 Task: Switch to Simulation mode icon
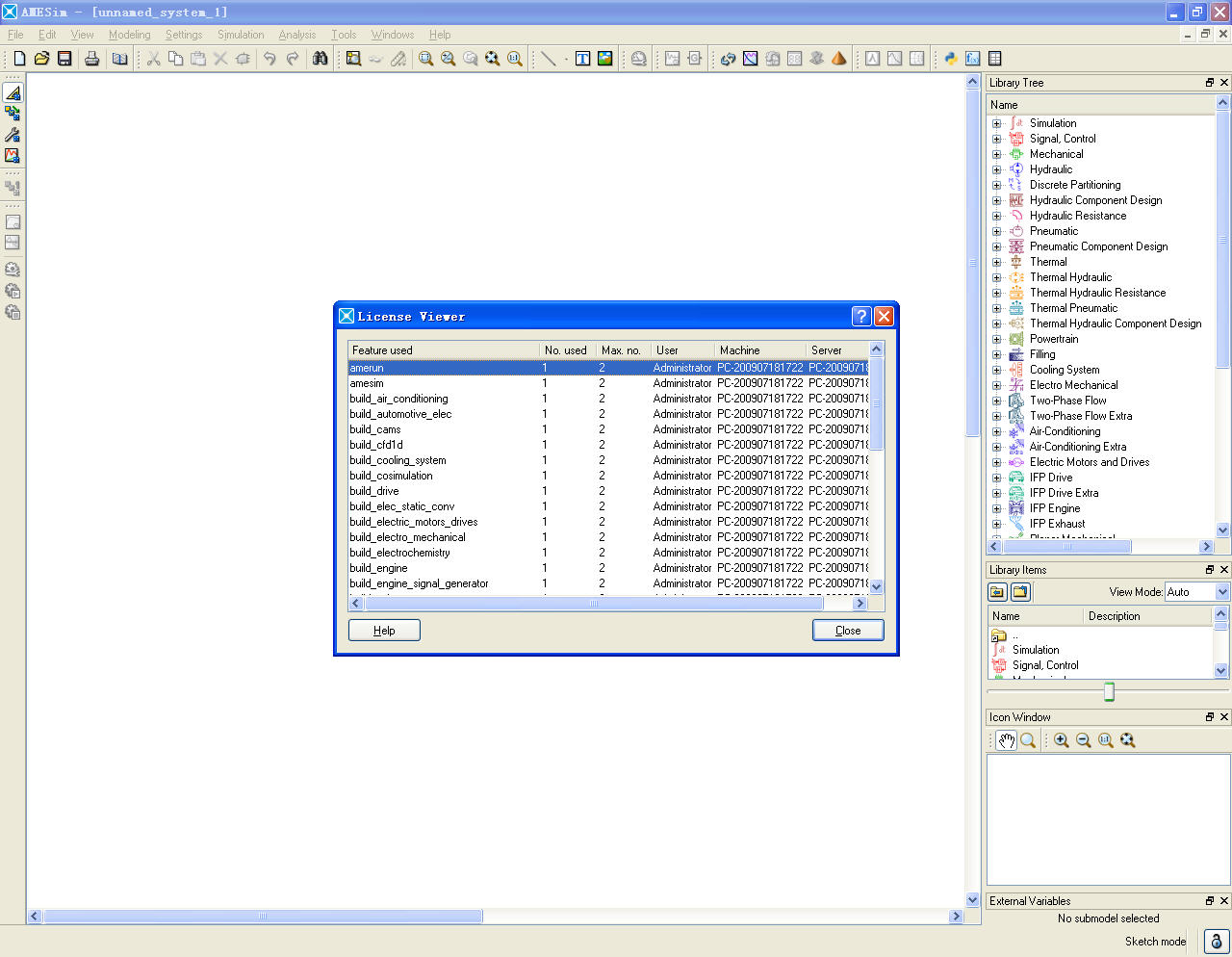13,155
